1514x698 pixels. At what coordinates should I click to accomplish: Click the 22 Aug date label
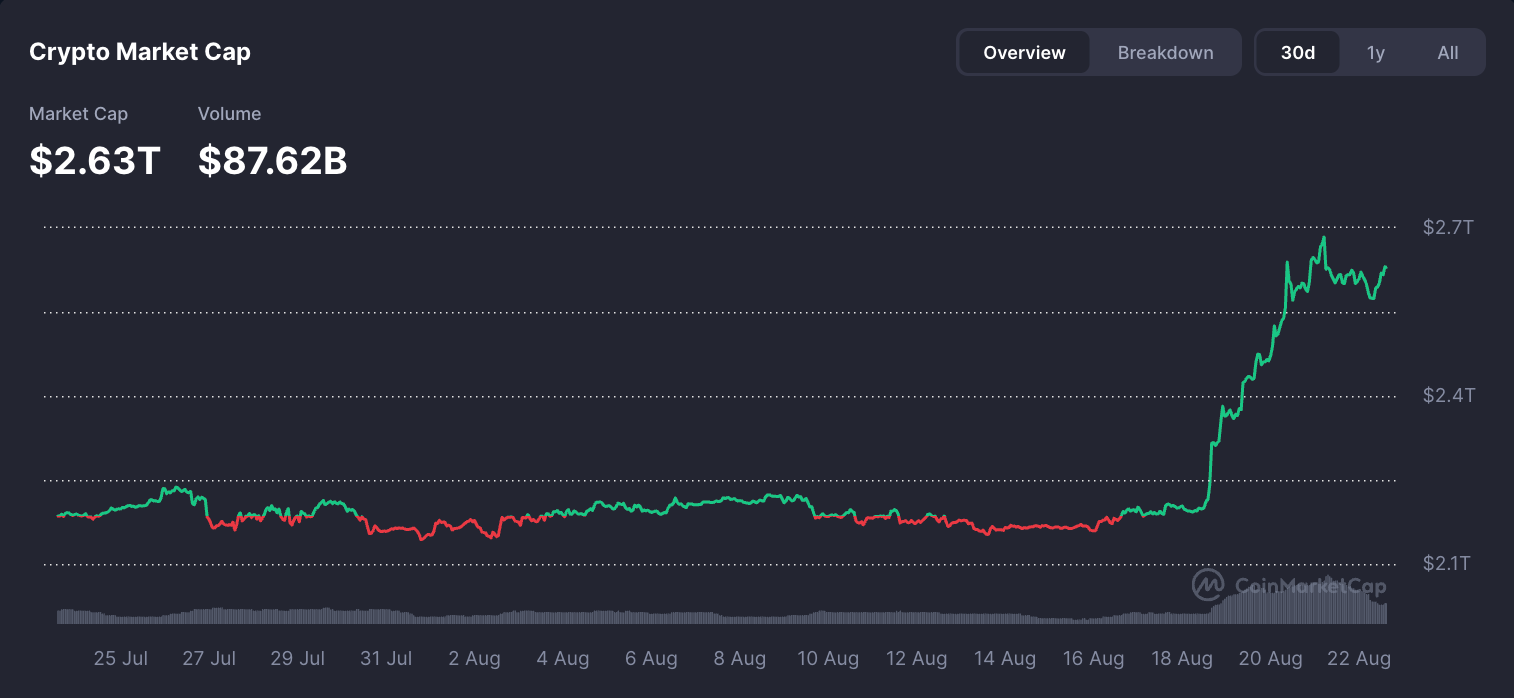[1358, 658]
